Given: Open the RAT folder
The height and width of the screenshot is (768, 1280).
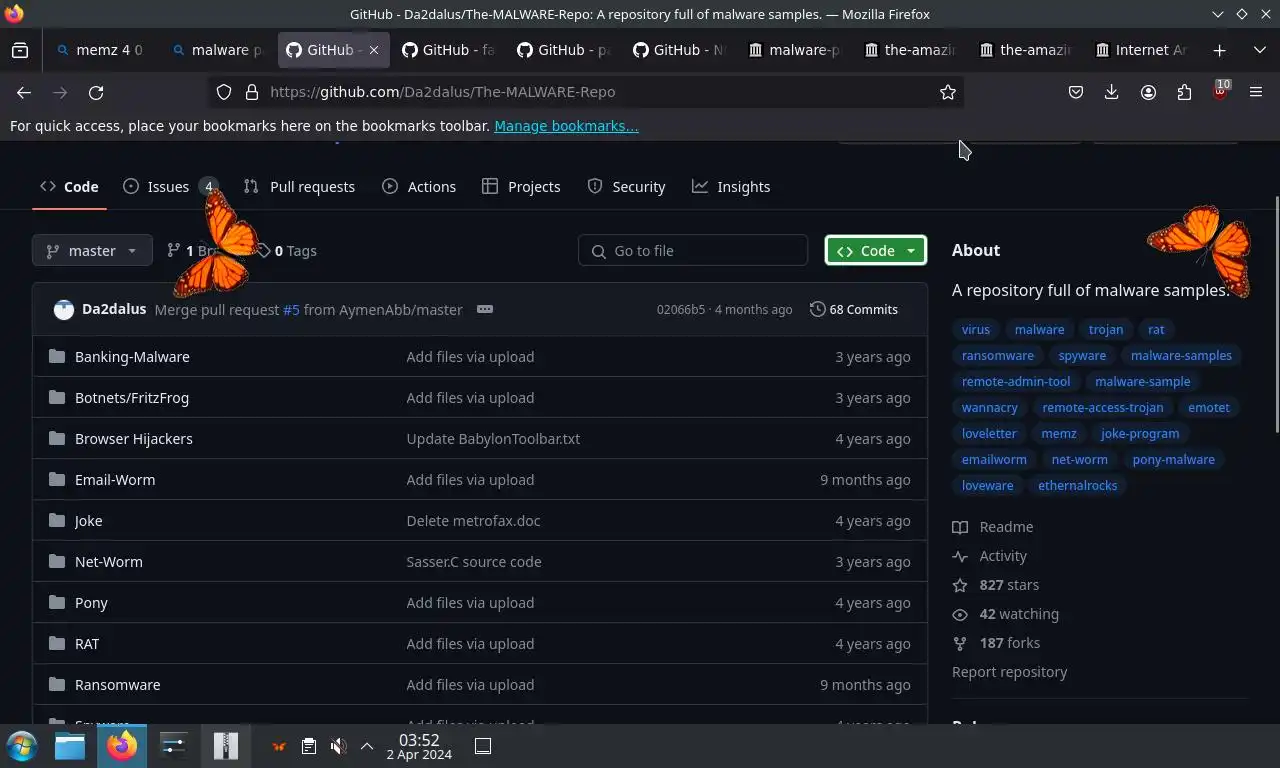Looking at the screenshot, I should 87,643.
